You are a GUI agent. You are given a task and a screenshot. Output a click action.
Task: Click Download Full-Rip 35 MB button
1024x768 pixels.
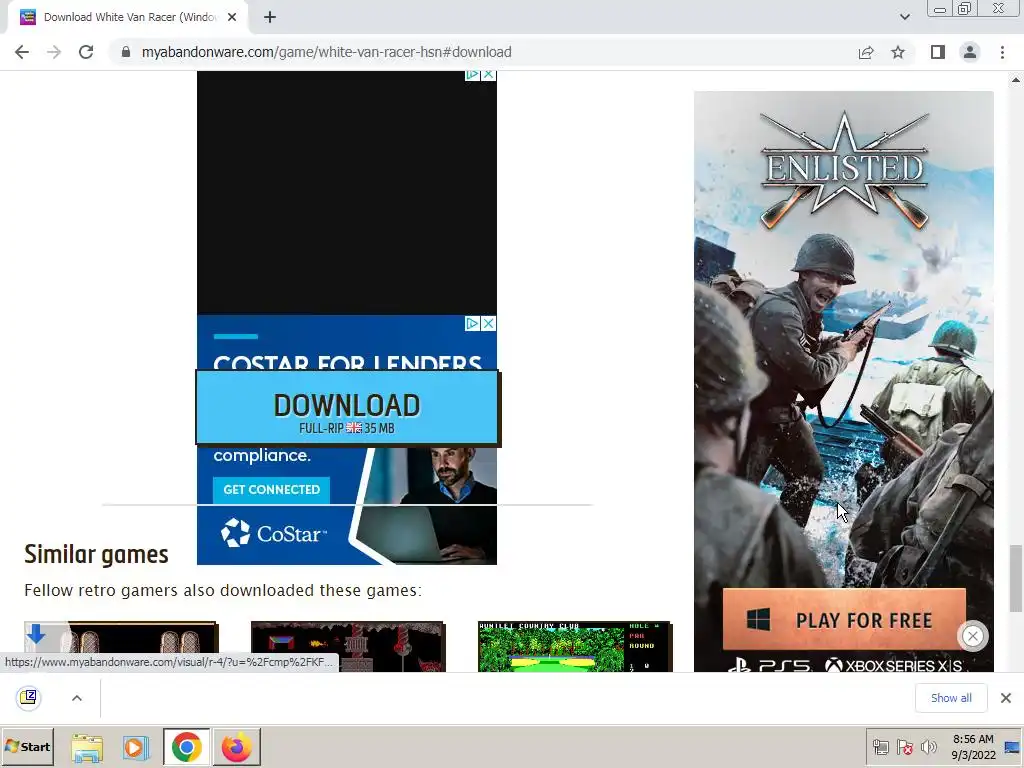(x=347, y=408)
